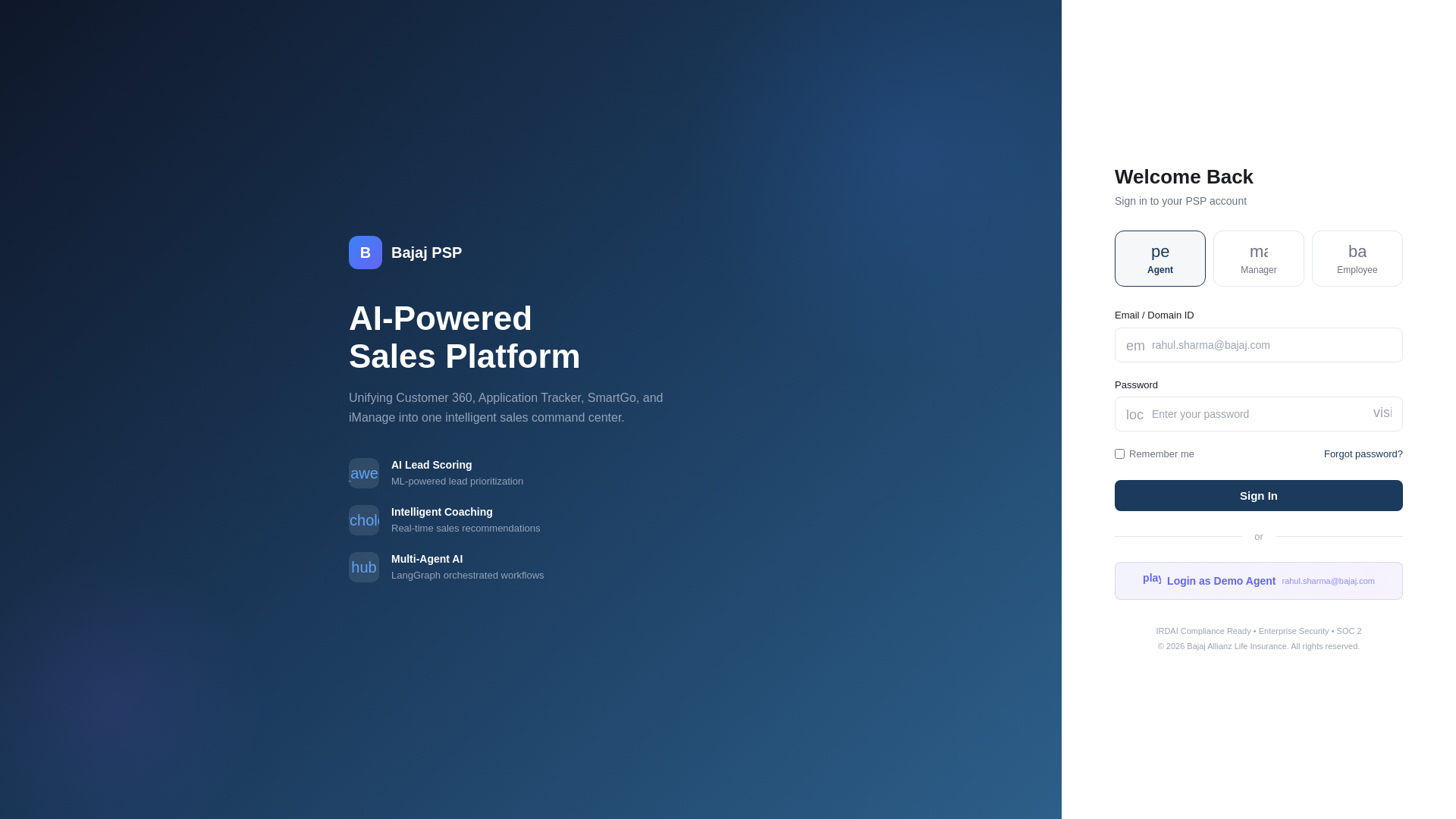Click the 'Sign in to your PSP account' text
The width and height of the screenshot is (1456, 819).
click(x=1181, y=201)
